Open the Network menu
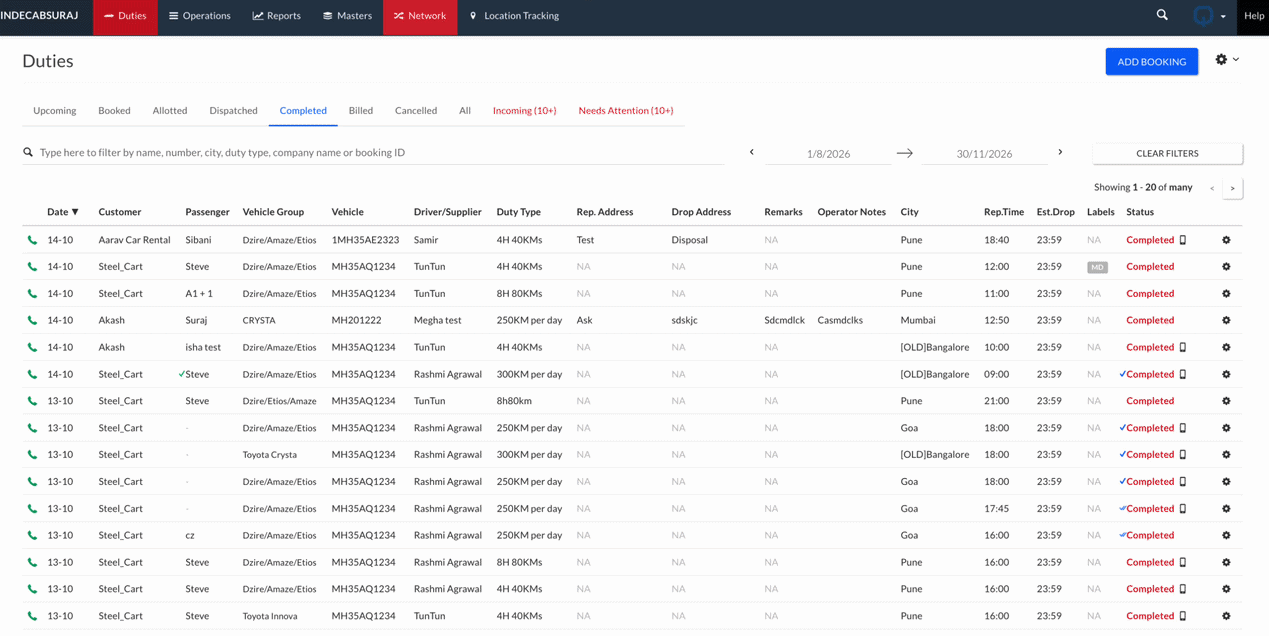Viewport: 1269px width, 636px height. pos(420,16)
